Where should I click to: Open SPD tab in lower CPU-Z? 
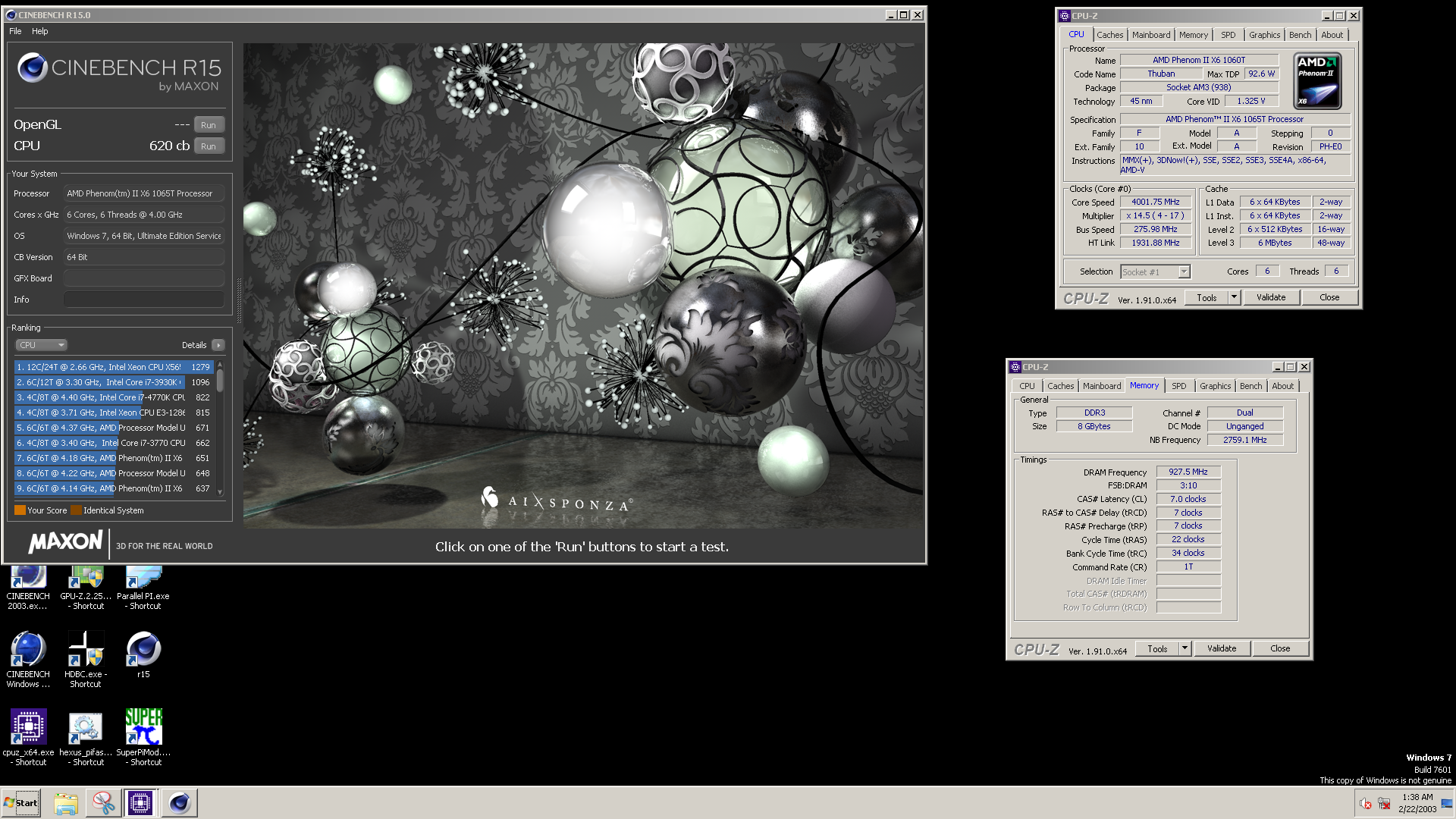coord(1178,386)
